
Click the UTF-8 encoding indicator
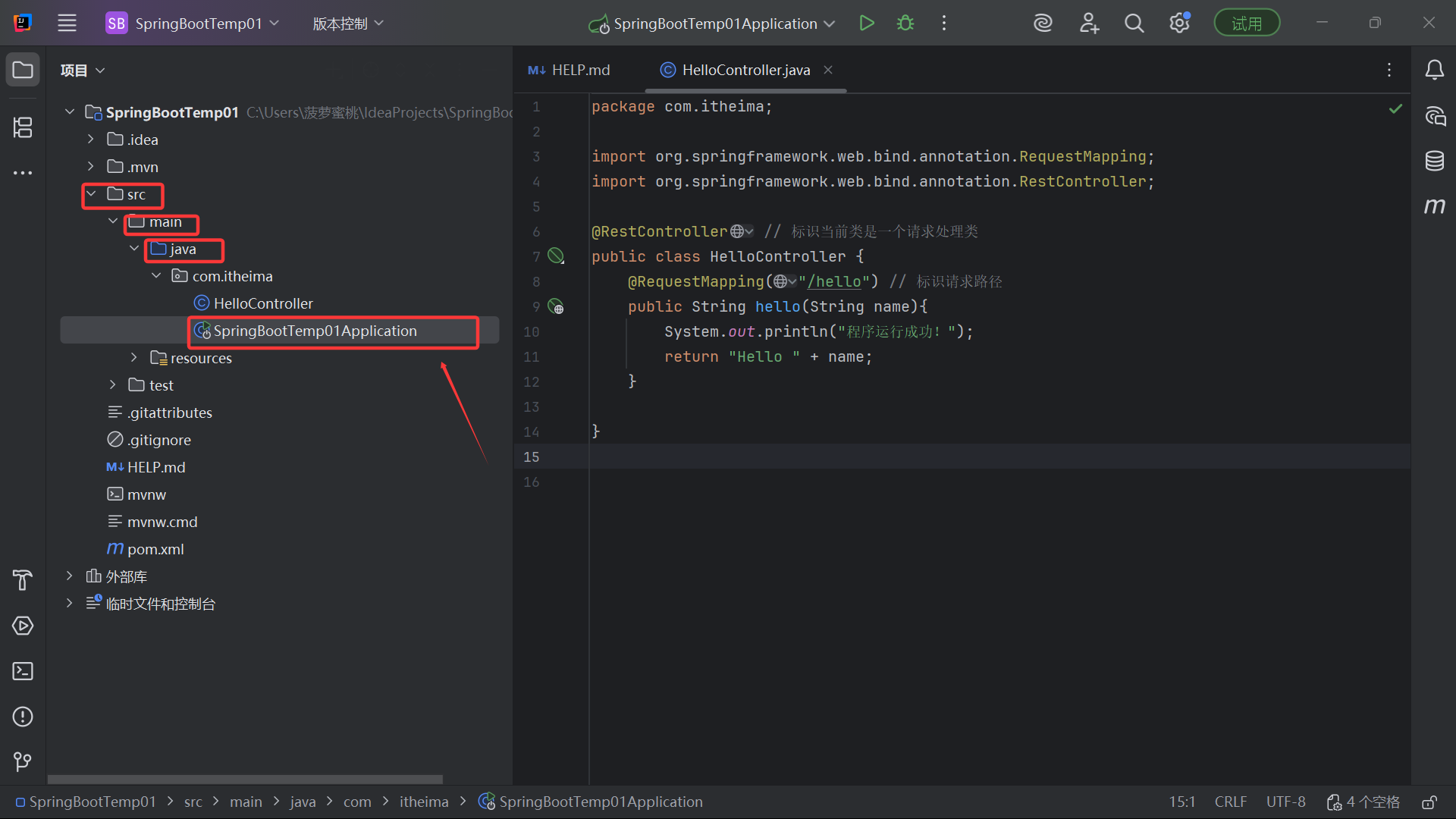pos(1285,802)
